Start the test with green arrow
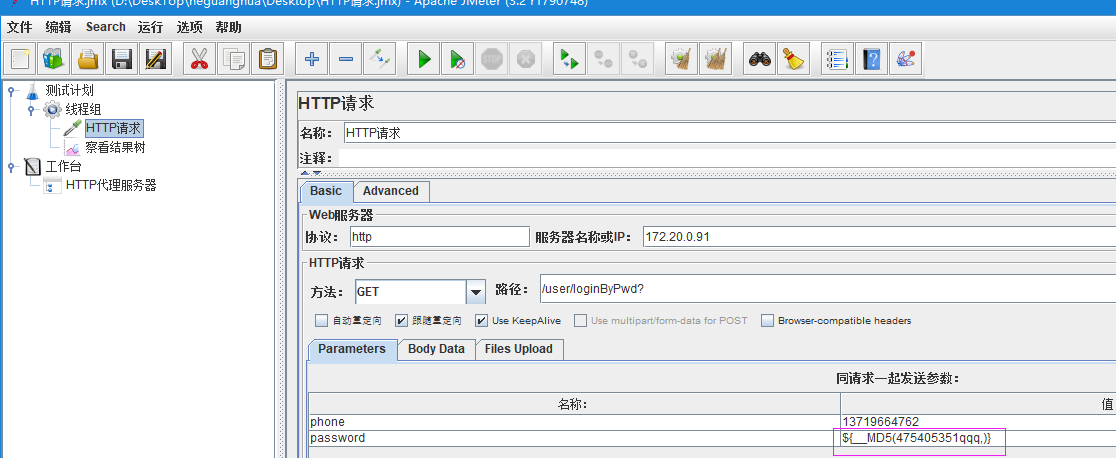Viewport: 1116px width, 458px height. (x=424, y=58)
